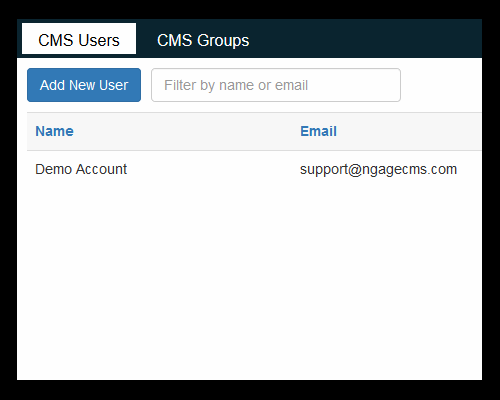The image size is (500, 400).
Task: Return to the CMS Users list tab
Action: (79, 39)
